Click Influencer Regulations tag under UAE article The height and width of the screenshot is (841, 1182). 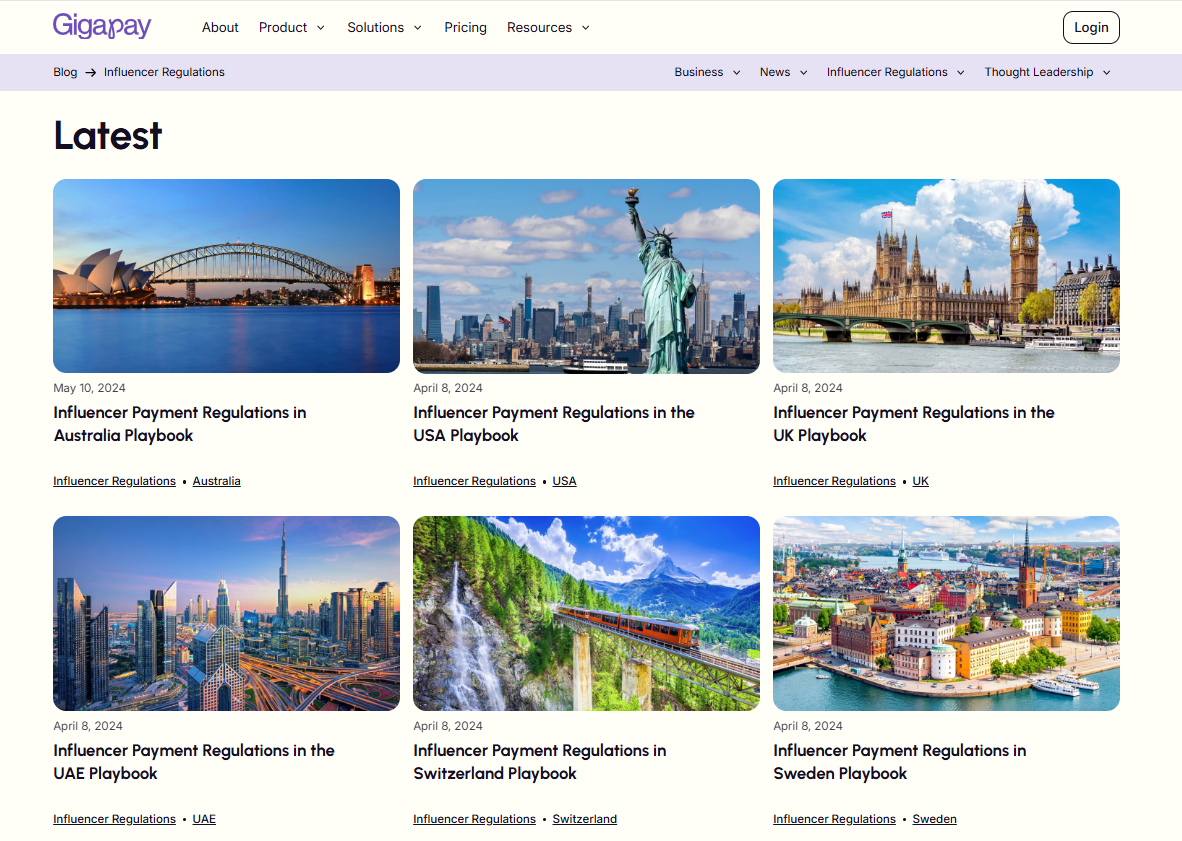coord(115,819)
